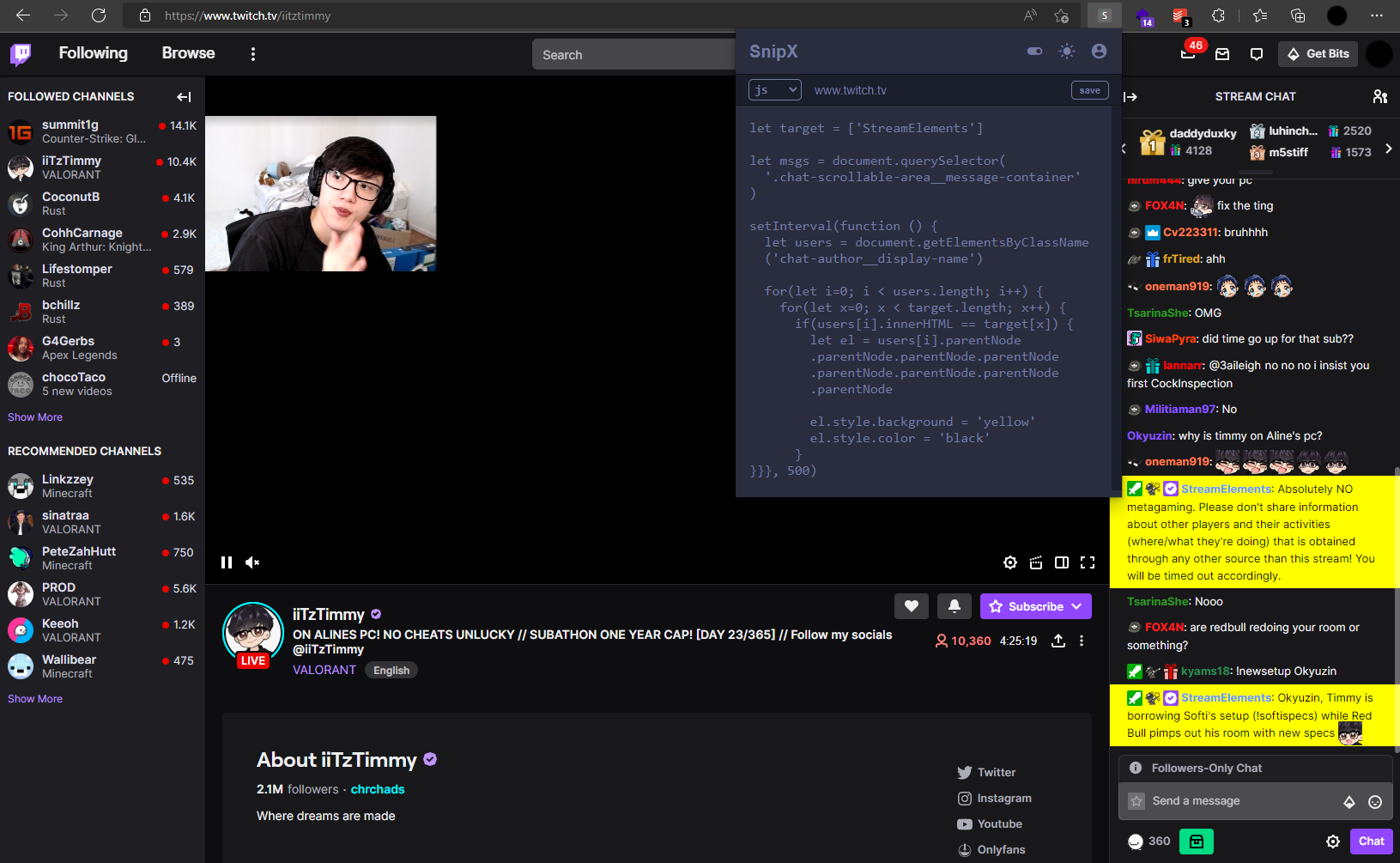Show next gift leaderboard entries arrow
The image size is (1400, 863).
click(1389, 149)
